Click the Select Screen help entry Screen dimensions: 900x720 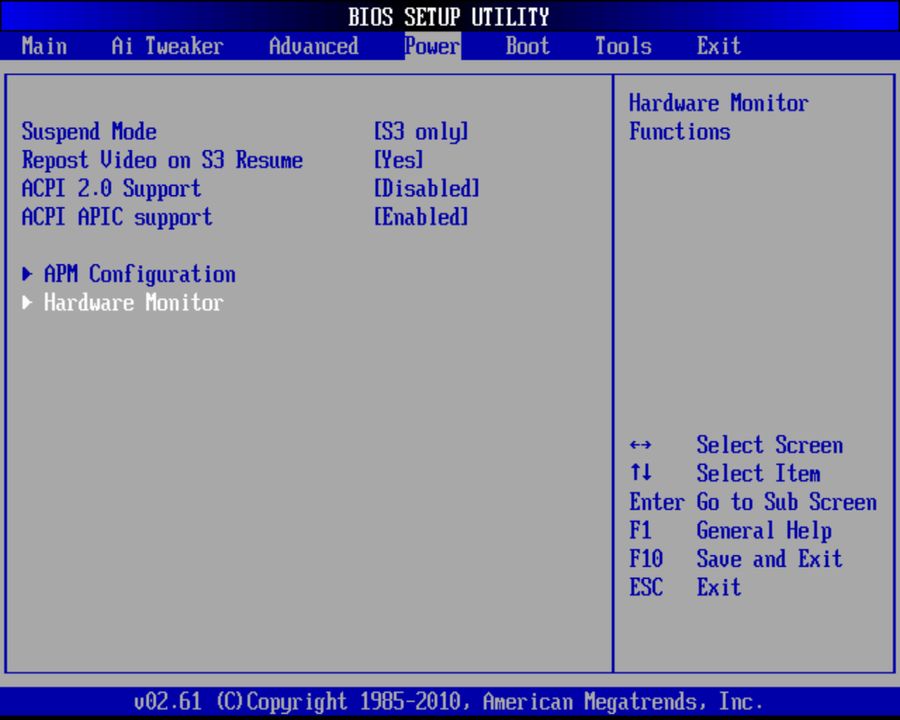[769, 445]
